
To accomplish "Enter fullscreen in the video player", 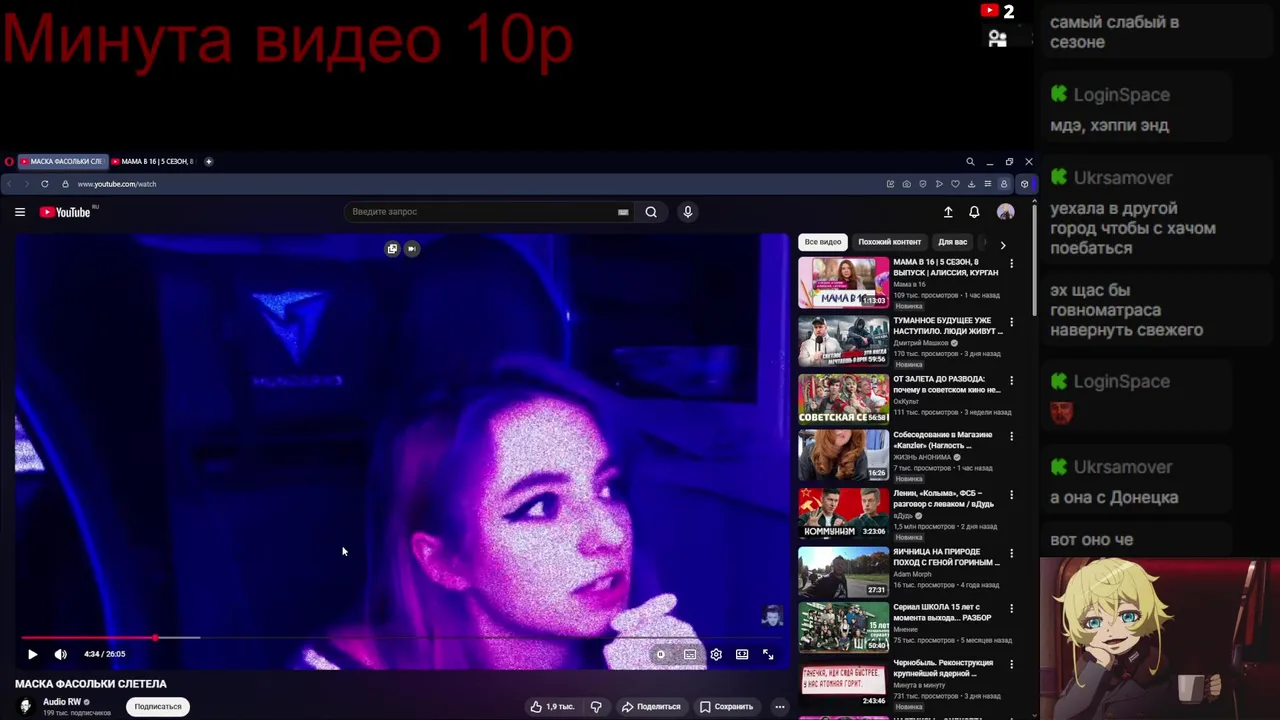I will 768,654.
